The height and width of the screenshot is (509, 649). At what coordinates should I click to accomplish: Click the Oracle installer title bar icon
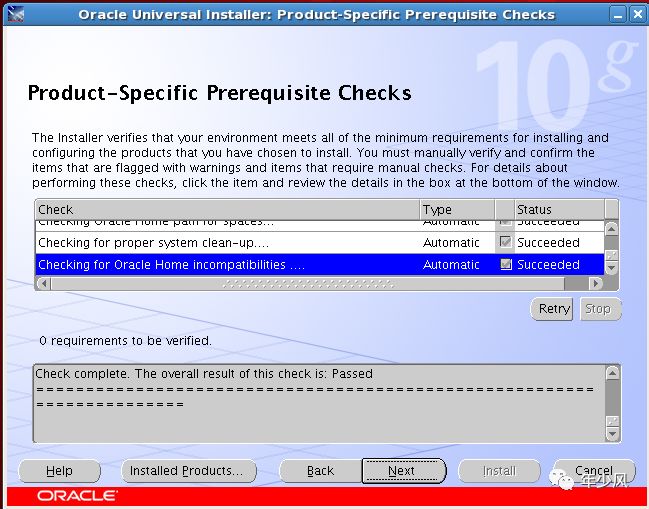coord(15,14)
